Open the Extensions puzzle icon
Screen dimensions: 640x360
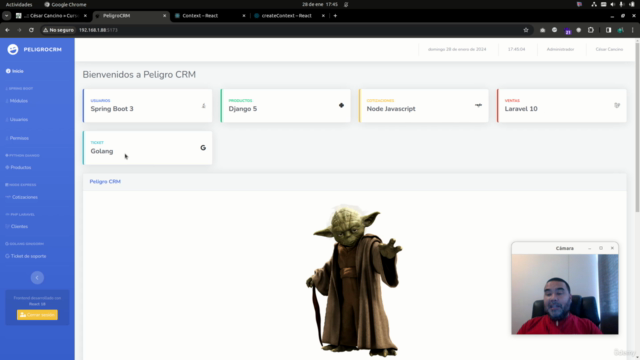point(591,30)
